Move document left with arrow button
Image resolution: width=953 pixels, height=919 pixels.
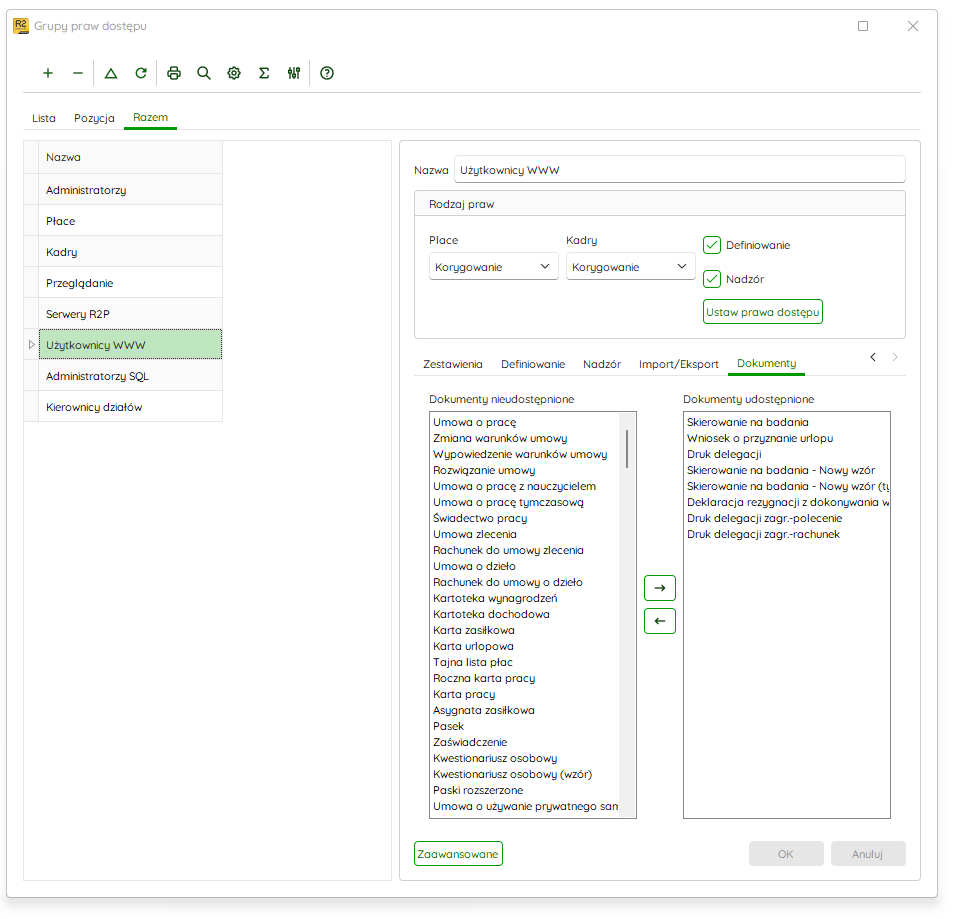click(x=660, y=621)
